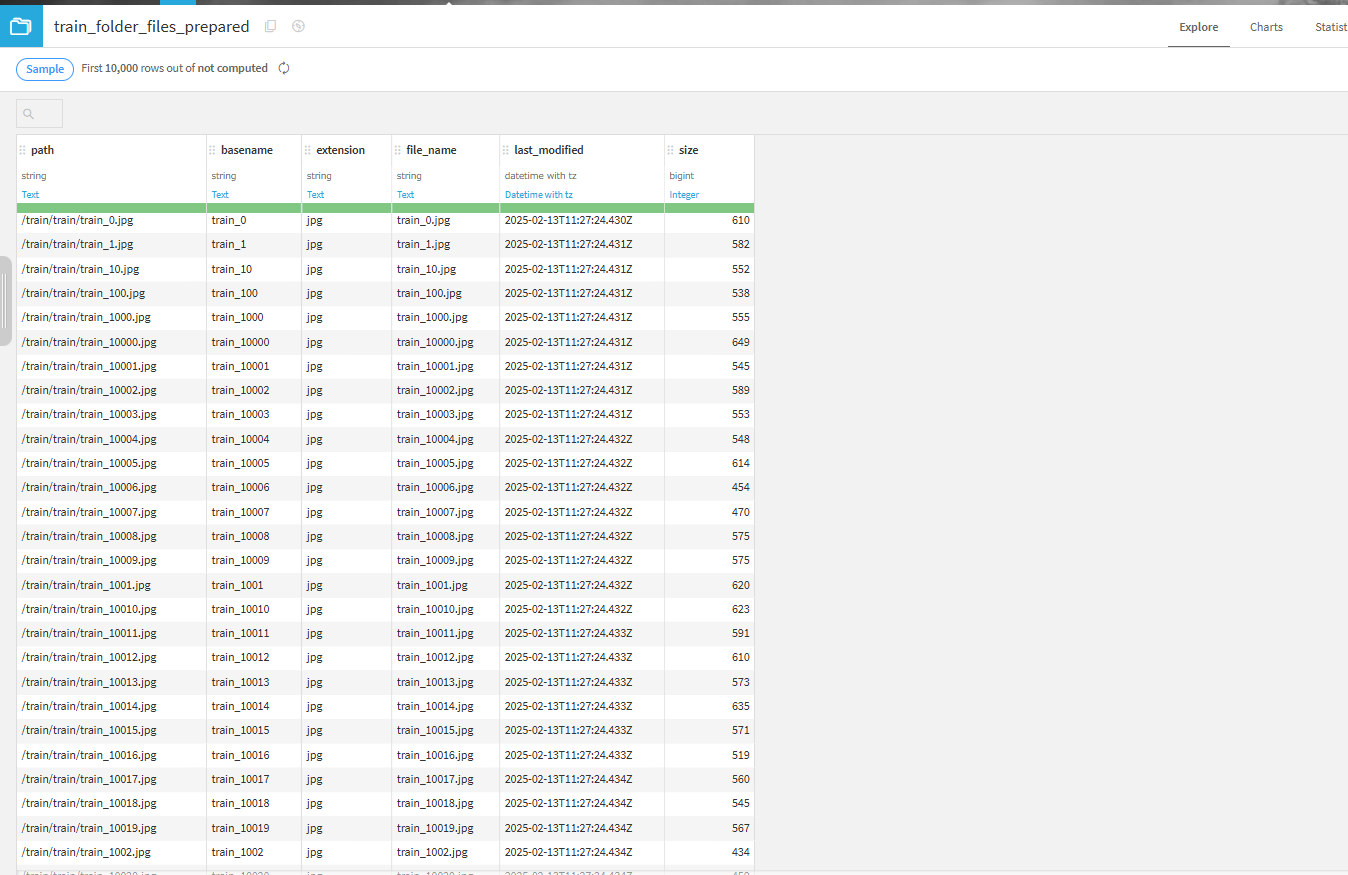
Task: Click the round icon after the copy icon
Action: (x=298, y=26)
